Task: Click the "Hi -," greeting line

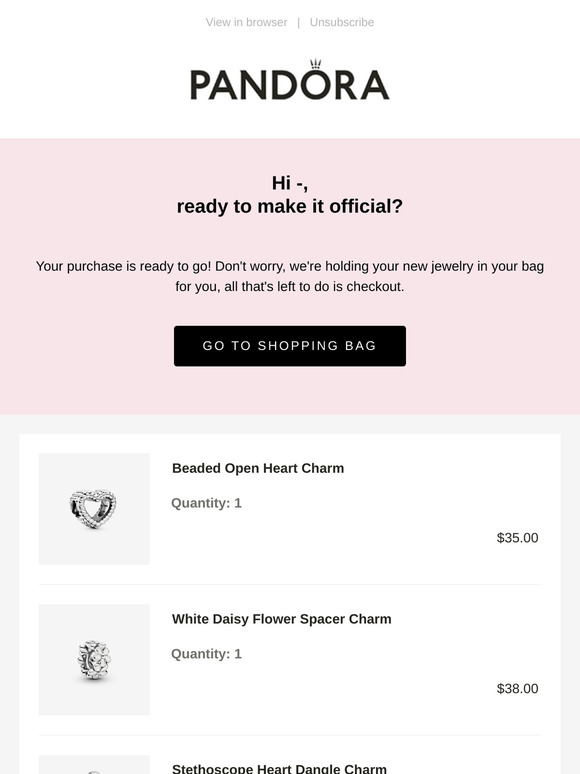Action: click(290, 183)
